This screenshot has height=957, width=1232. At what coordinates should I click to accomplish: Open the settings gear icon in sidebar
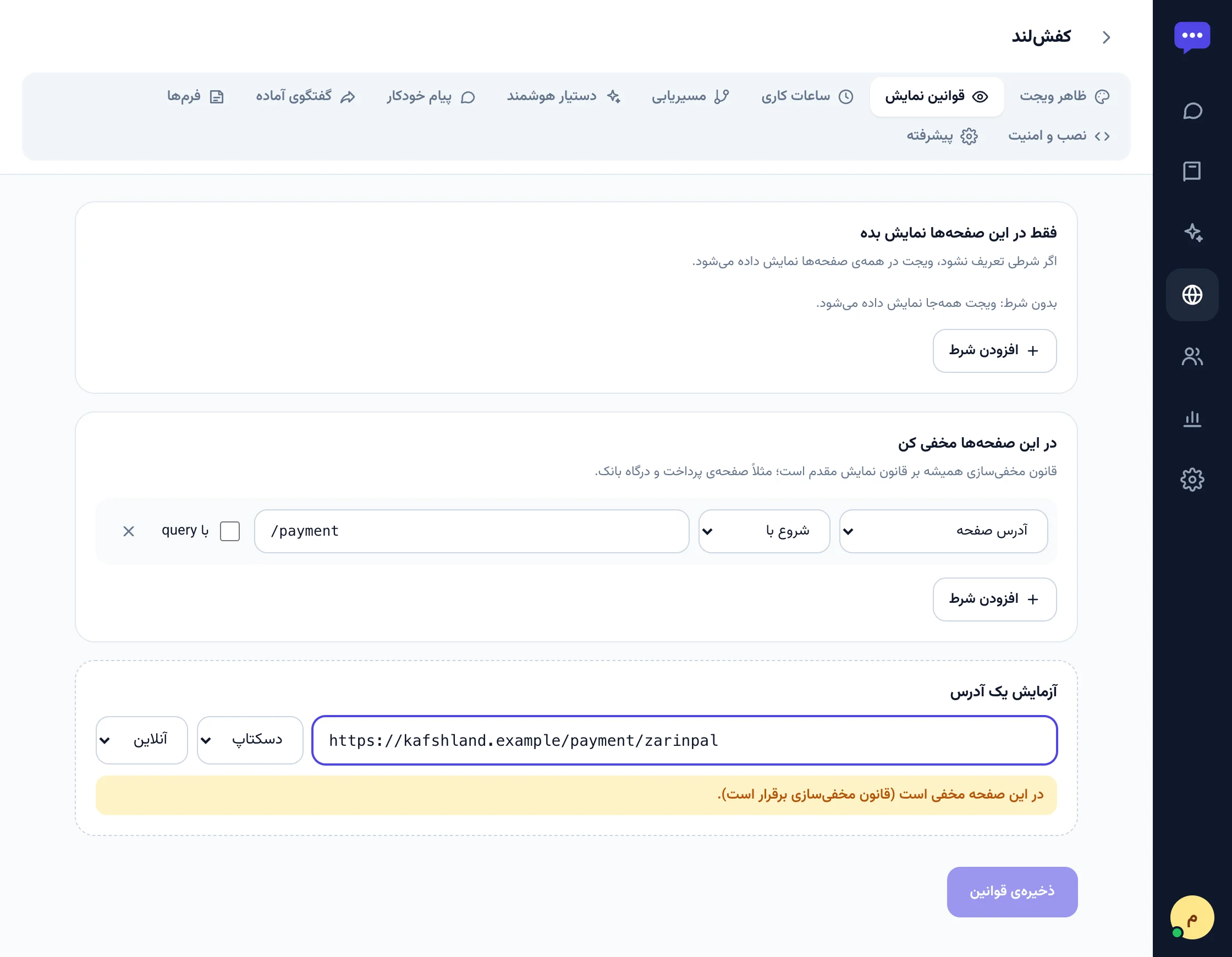1192,480
